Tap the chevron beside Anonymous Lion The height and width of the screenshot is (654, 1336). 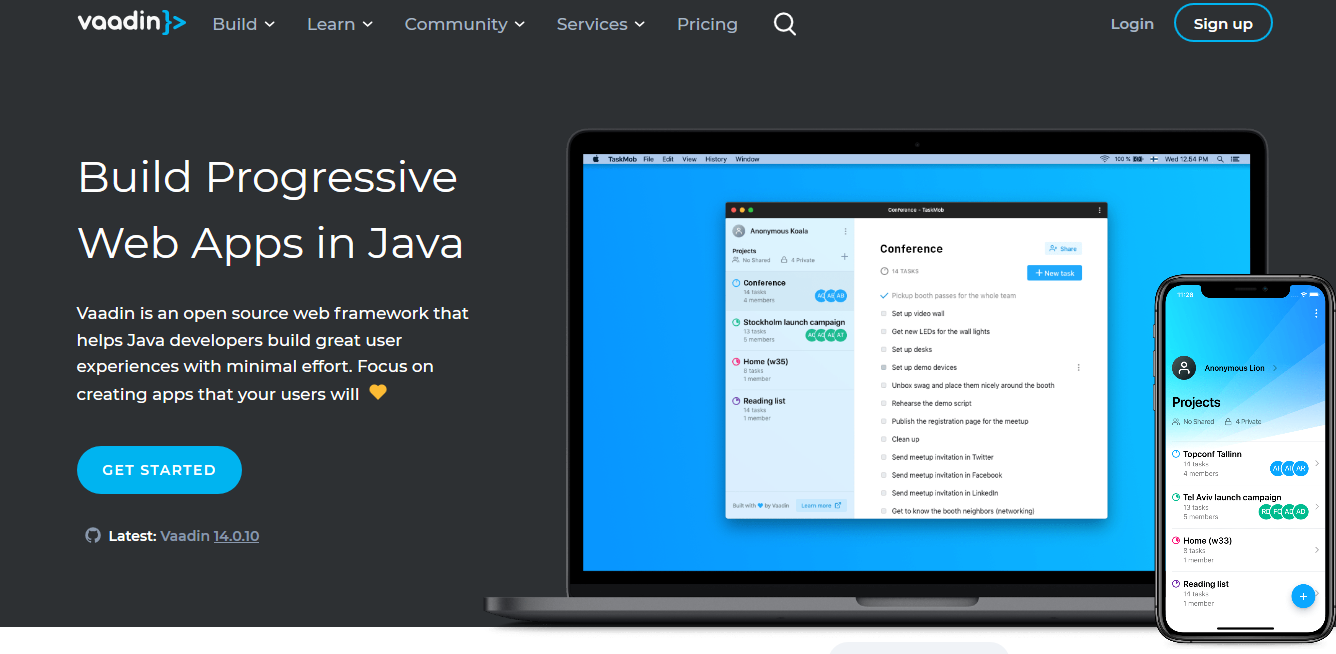point(1275,368)
